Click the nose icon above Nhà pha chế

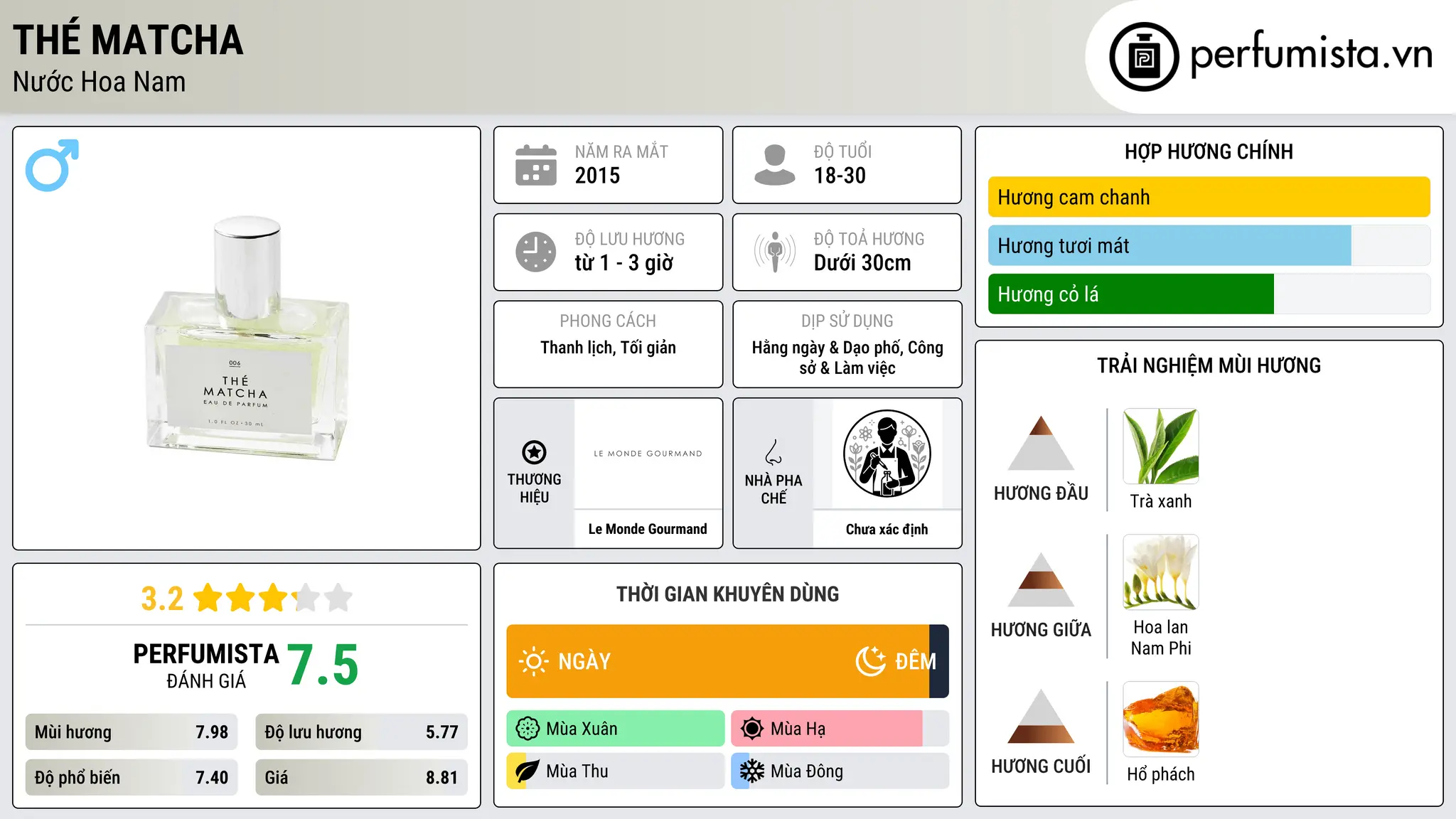(x=773, y=452)
